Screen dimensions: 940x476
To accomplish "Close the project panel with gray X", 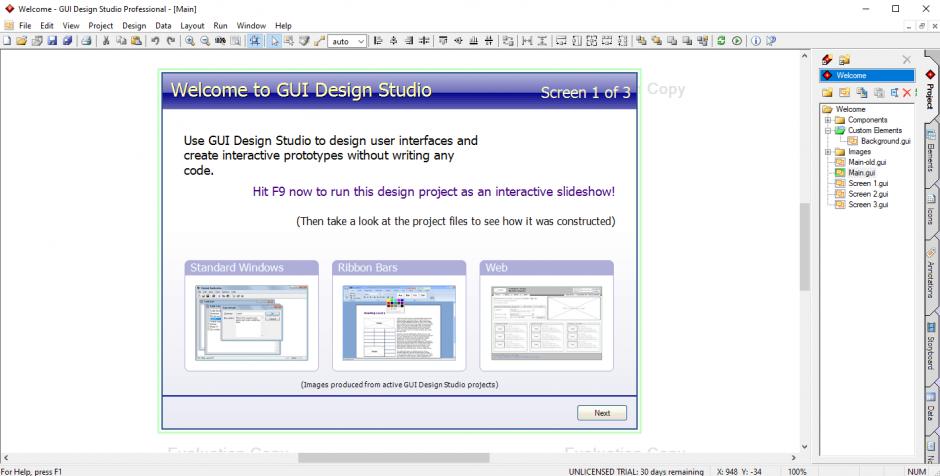I will click(x=906, y=59).
